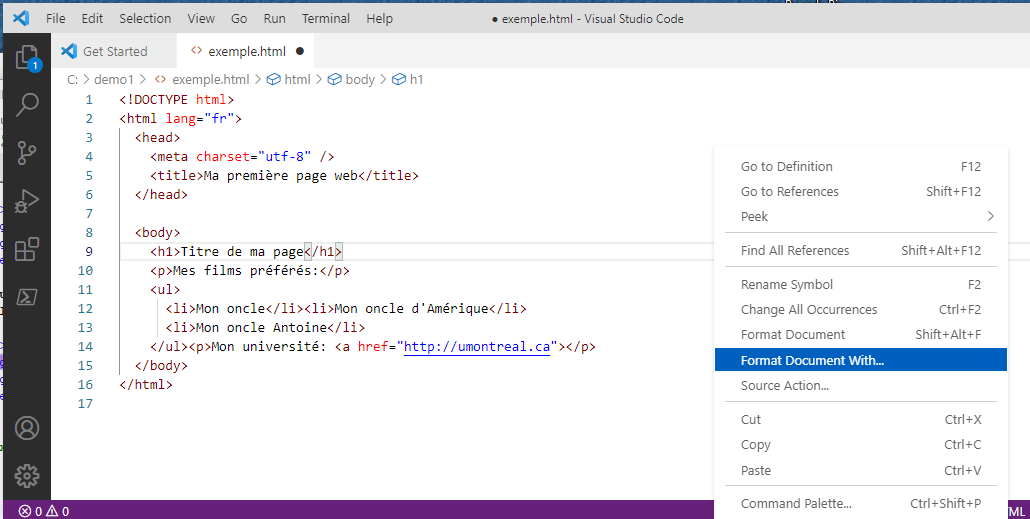Open Command Palette... from context menu
Viewport: 1030px width, 519px height.
861,503
